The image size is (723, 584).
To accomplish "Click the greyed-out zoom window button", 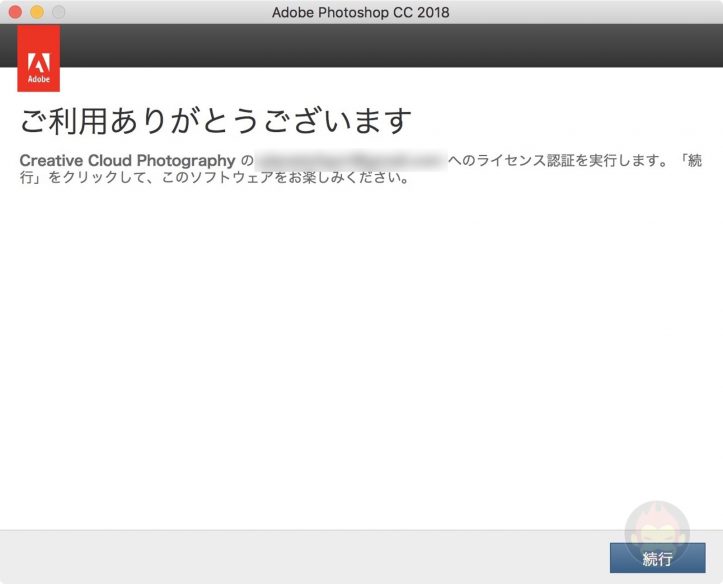I will (x=59, y=12).
